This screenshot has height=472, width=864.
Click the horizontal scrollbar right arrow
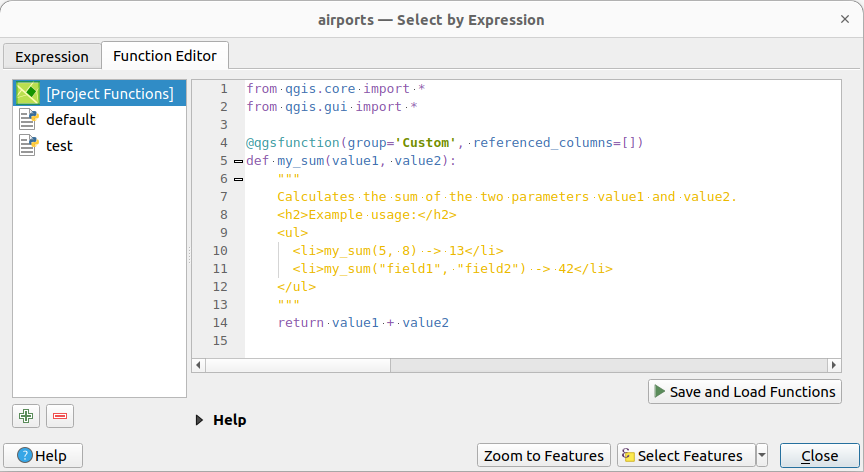pos(834,365)
